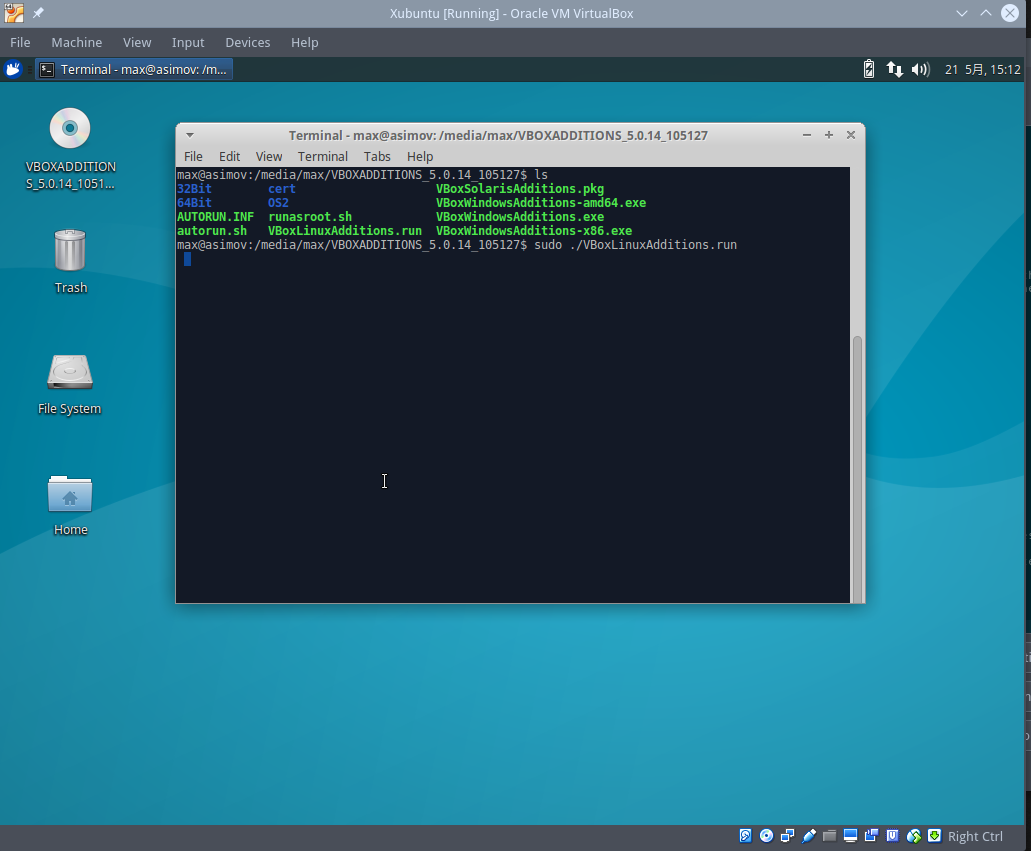Click VBoxWindowsAdditions-amd64.exe in the listing
This screenshot has width=1031, height=851.
[540, 203]
